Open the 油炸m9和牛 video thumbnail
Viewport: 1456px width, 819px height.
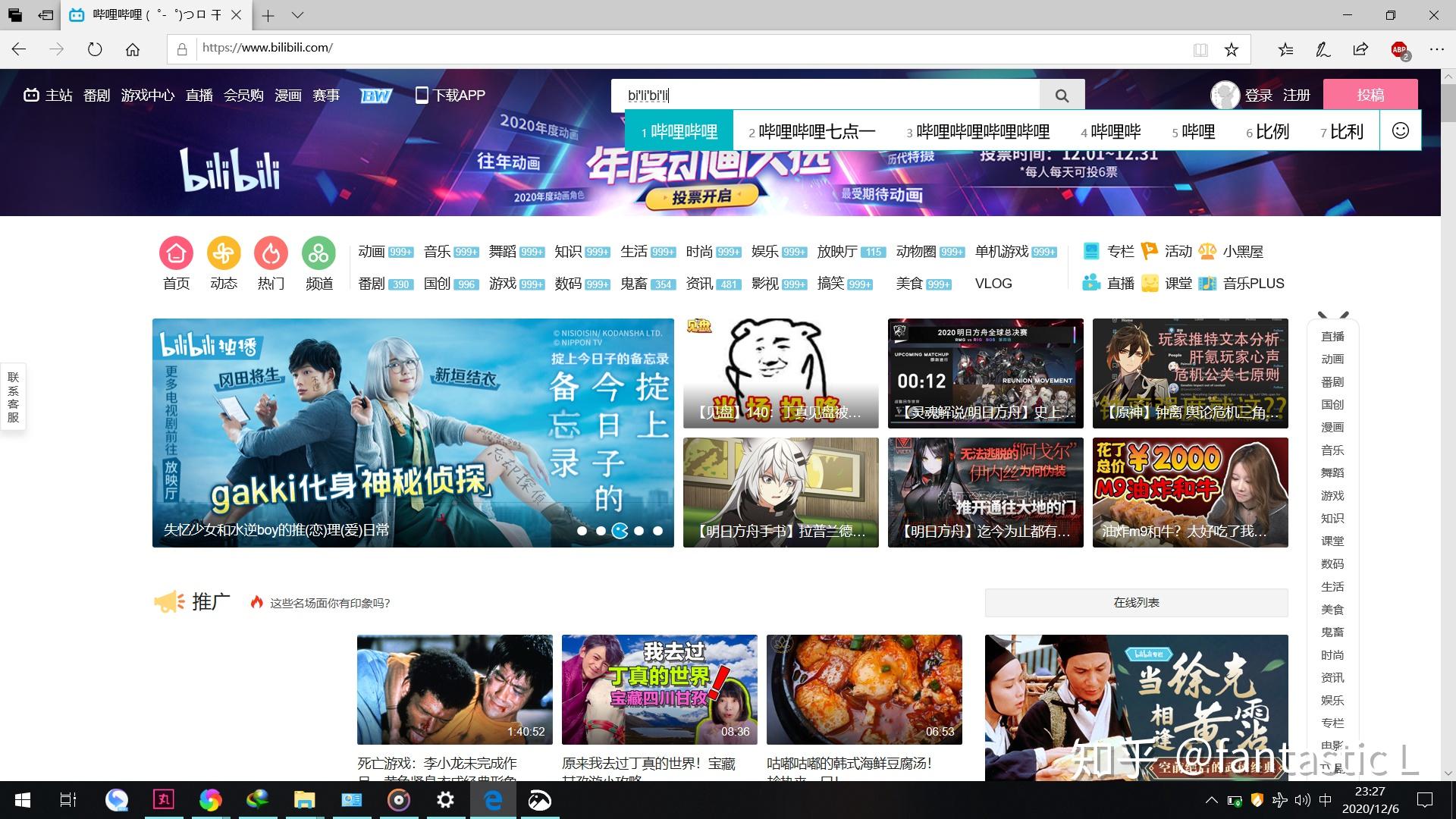[x=1190, y=492]
